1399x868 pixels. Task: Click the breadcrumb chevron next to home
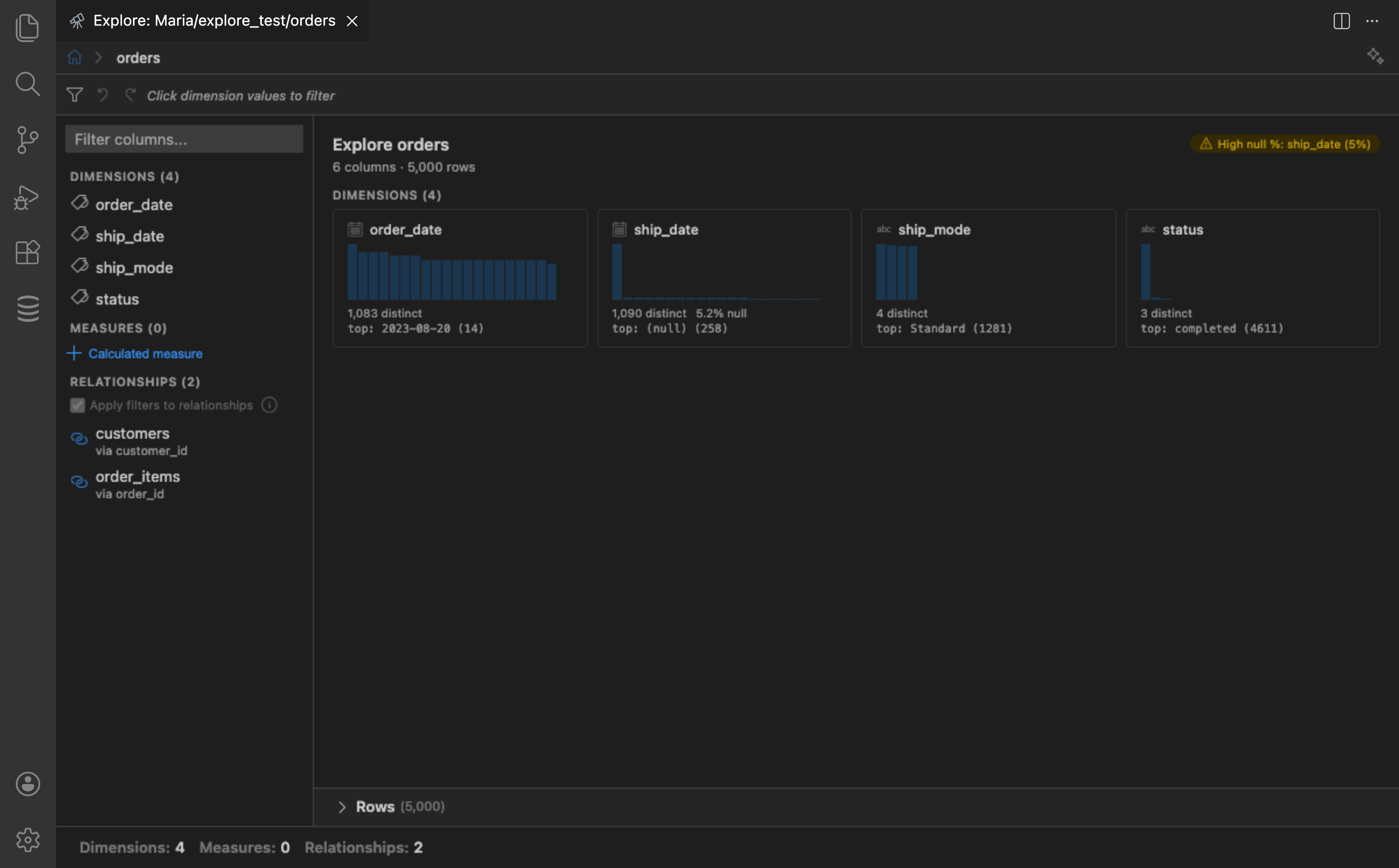click(x=98, y=57)
